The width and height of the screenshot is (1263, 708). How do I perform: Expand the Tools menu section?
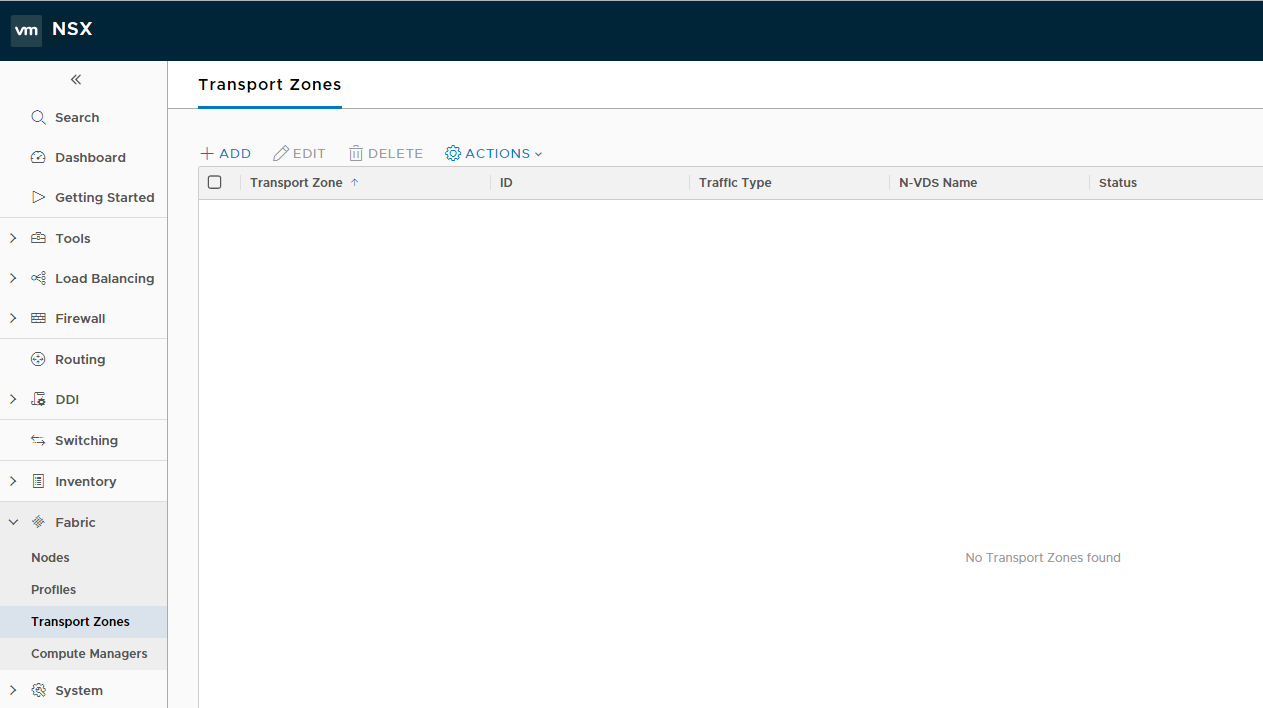pyautogui.click(x=13, y=238)
